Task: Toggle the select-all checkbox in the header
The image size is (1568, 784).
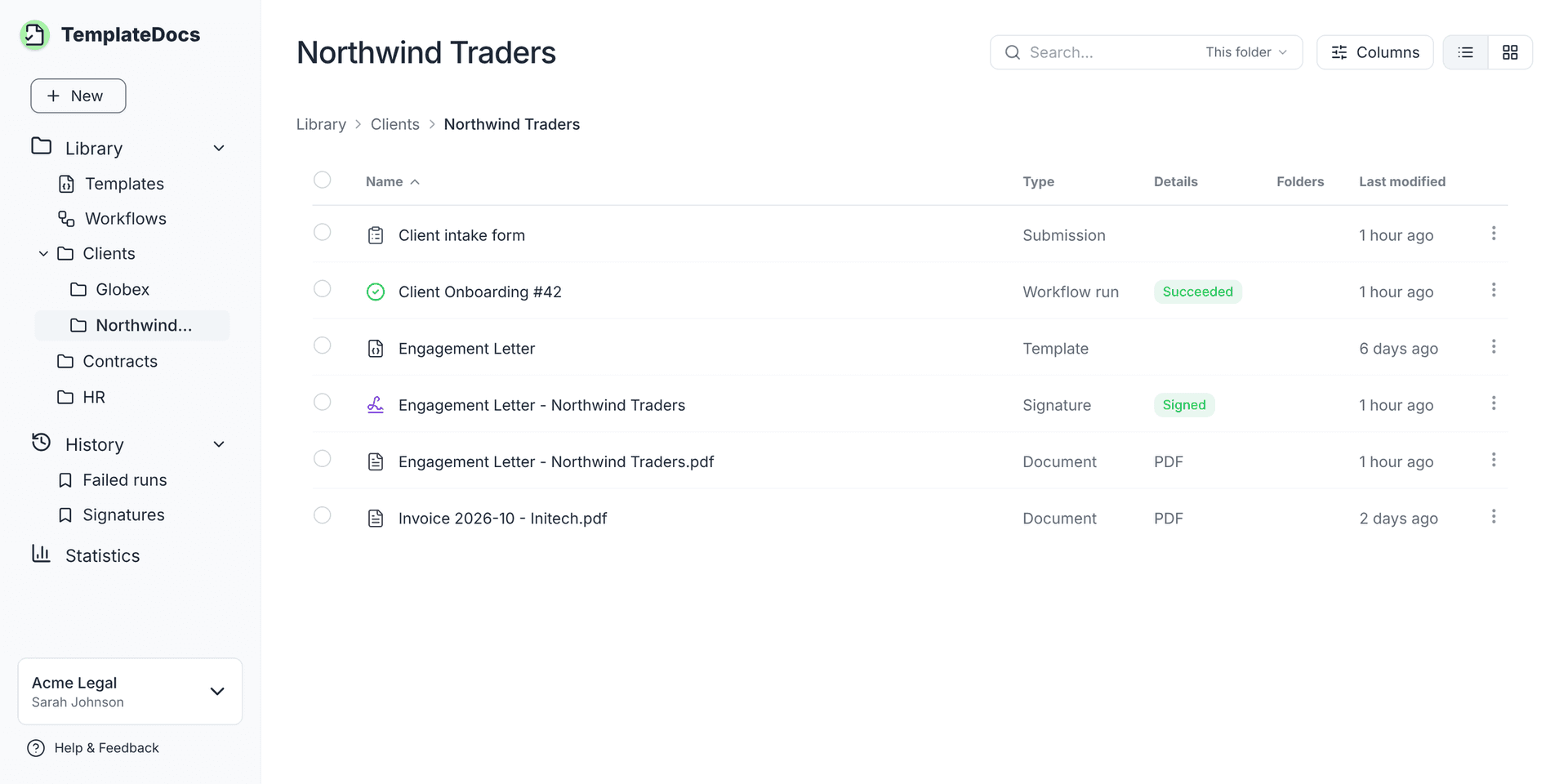Action: coord(323,180)
